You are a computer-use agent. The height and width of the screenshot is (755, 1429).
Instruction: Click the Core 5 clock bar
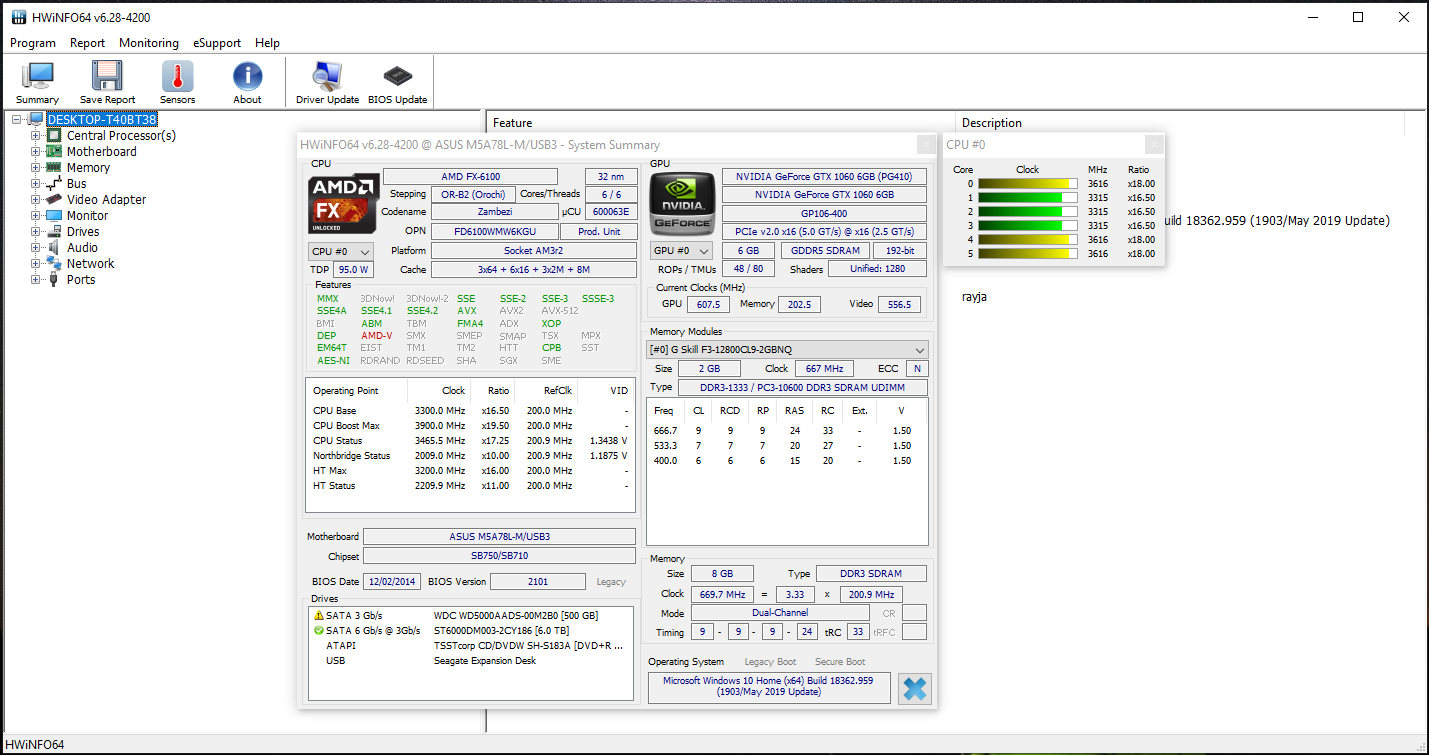pyautogui.click(x=1027, y=254)
